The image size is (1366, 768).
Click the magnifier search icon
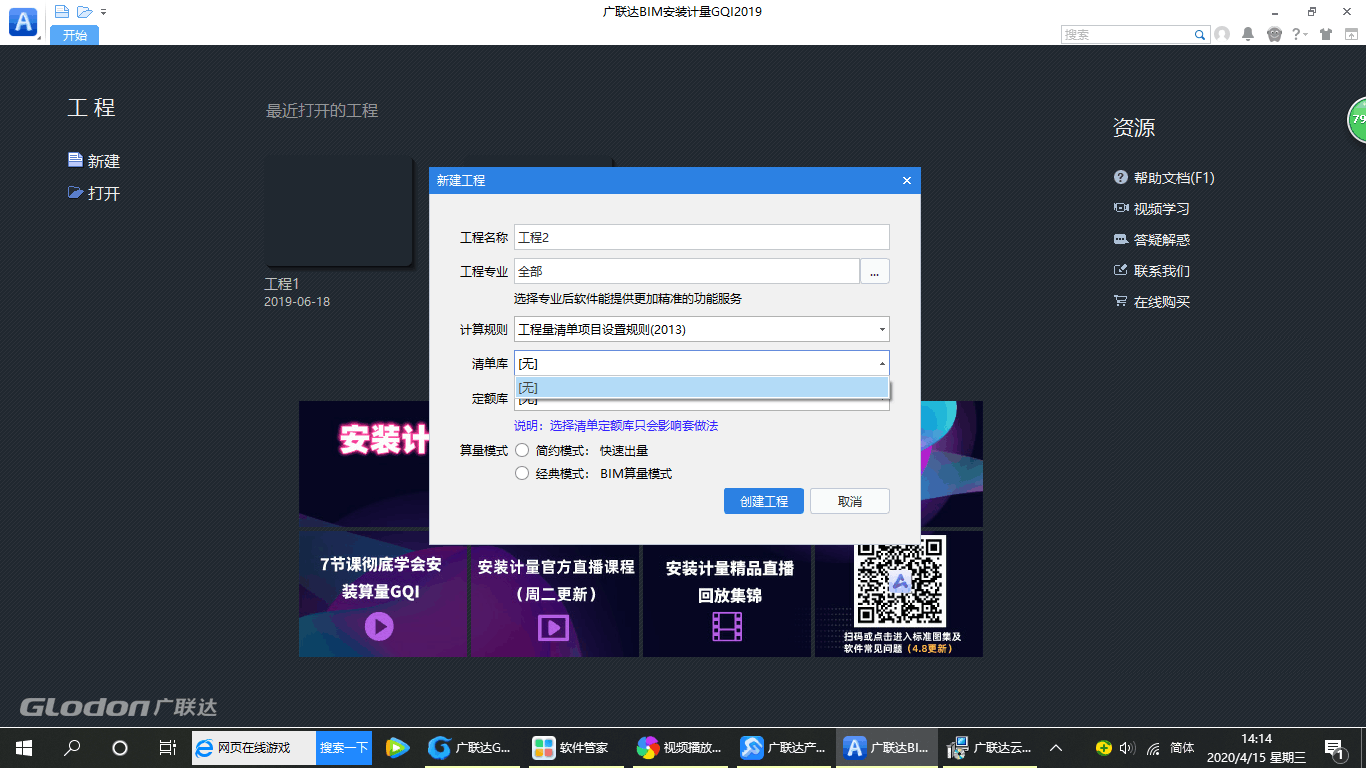pyautogui.click(x=1200, y=35)
